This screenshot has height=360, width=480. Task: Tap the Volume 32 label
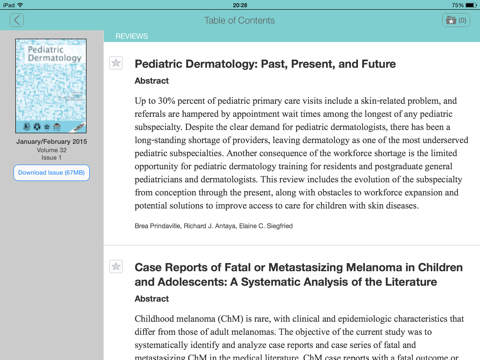pyautogui.click(x=52, y=150)
